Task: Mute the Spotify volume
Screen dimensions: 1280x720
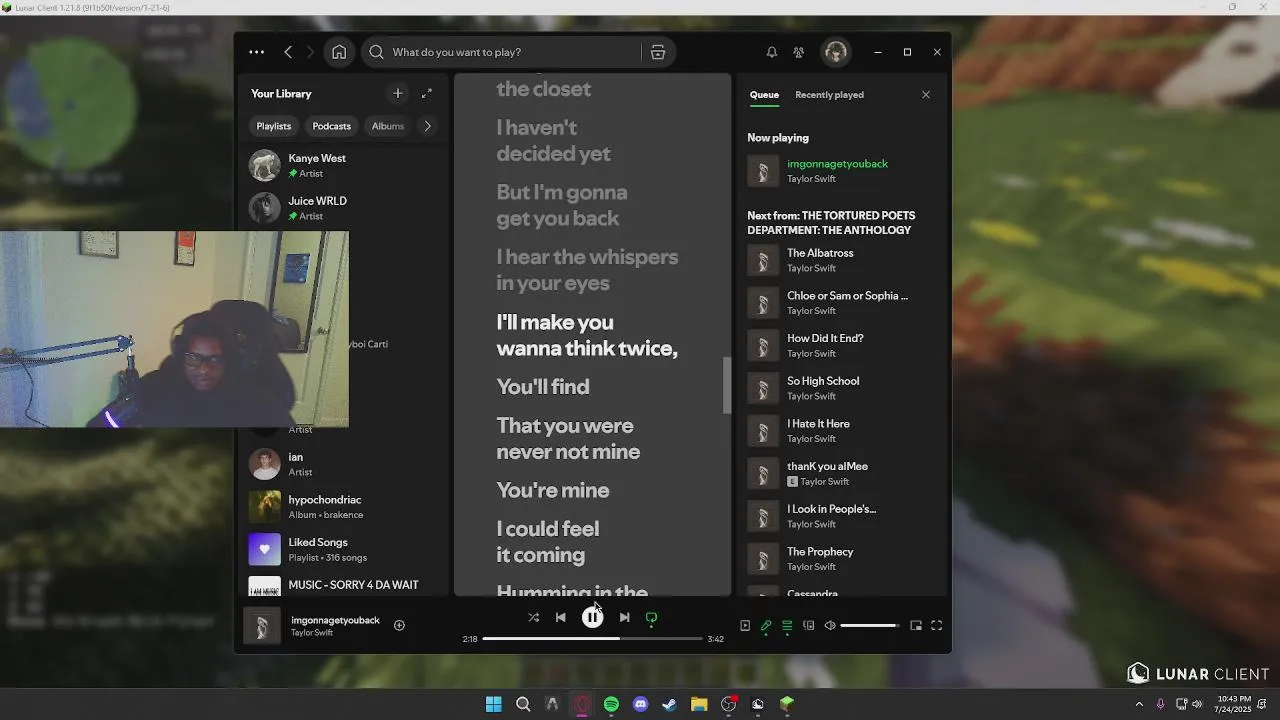Action: [830, 625]
